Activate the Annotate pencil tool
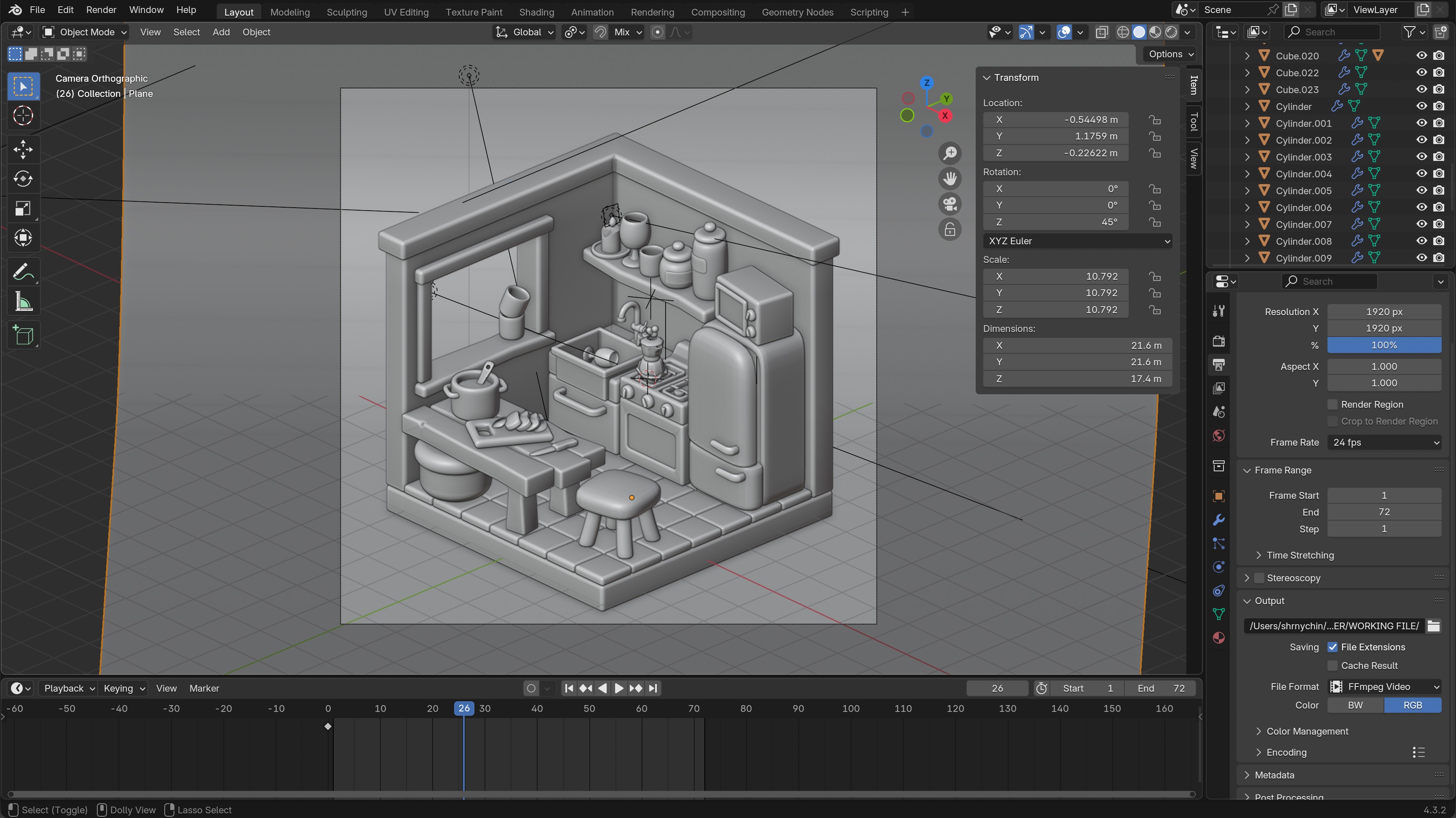Image resolution: width=1456 pixels, height=818 pixels. (23, 272)
